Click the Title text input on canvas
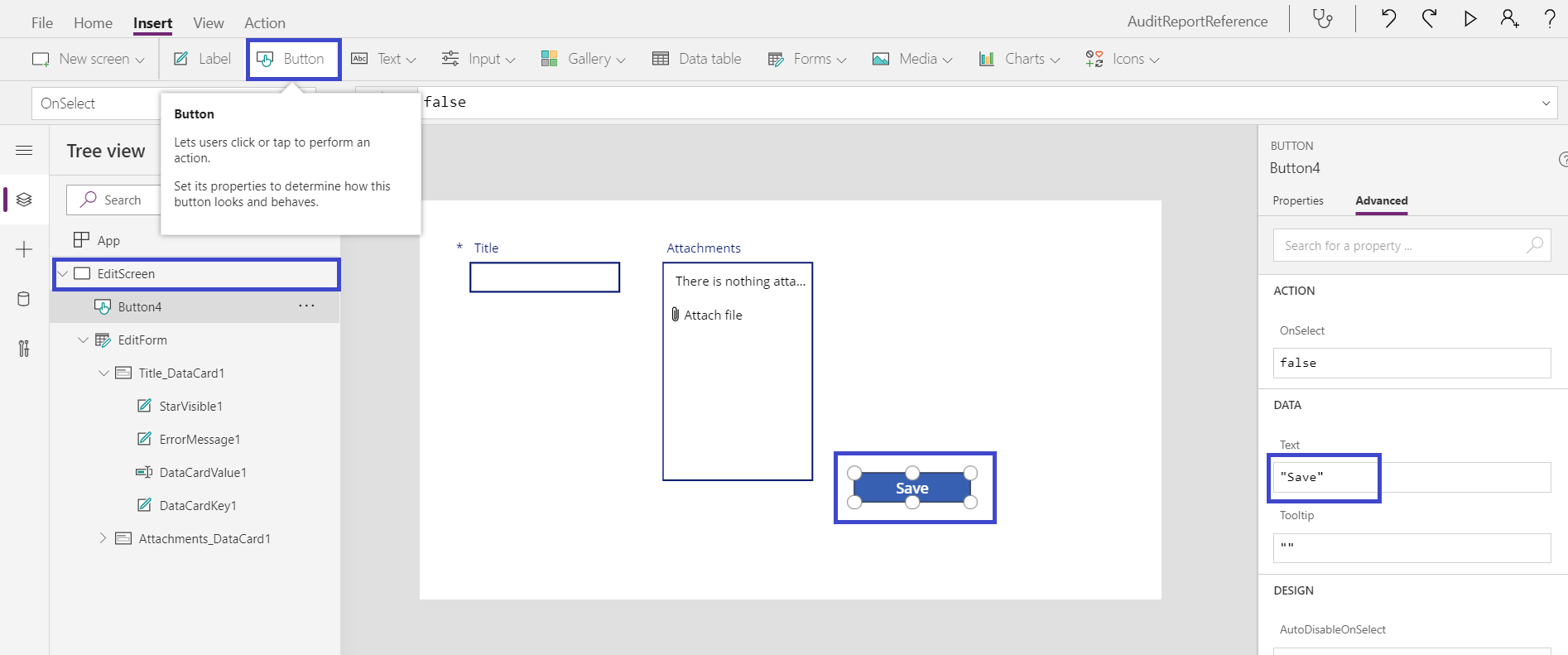The width and height of the screenshot is (1568, 655). [545, 277]
